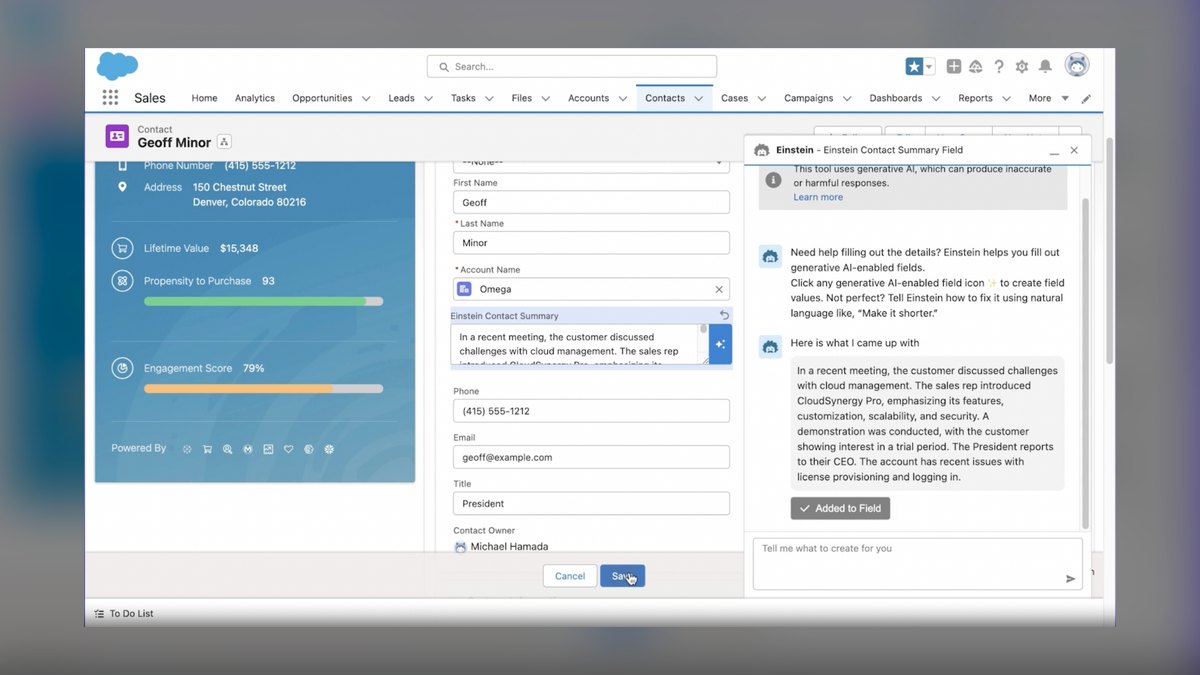Expand the Opportunities tab chevron

(365, 98)
